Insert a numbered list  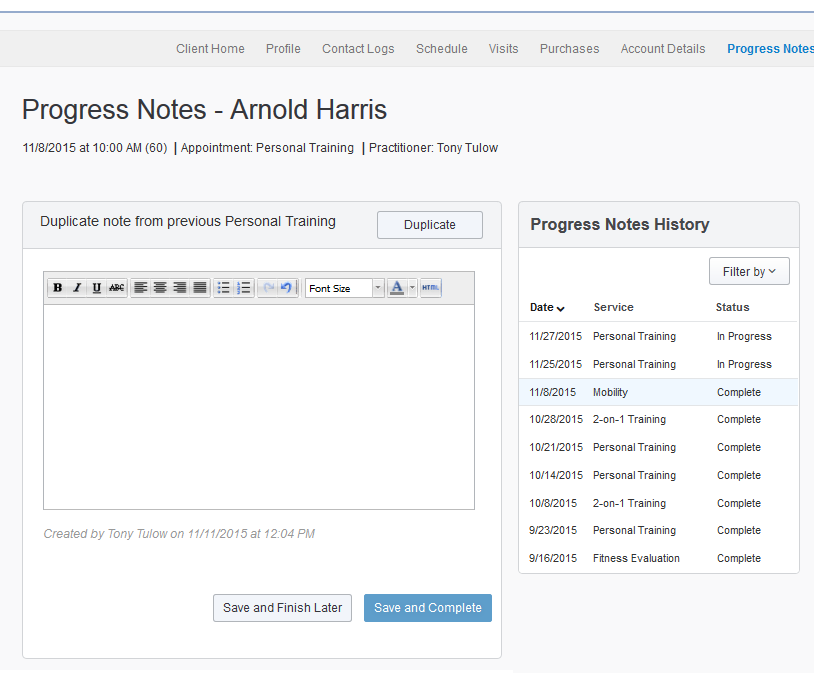tap(243, 288)
